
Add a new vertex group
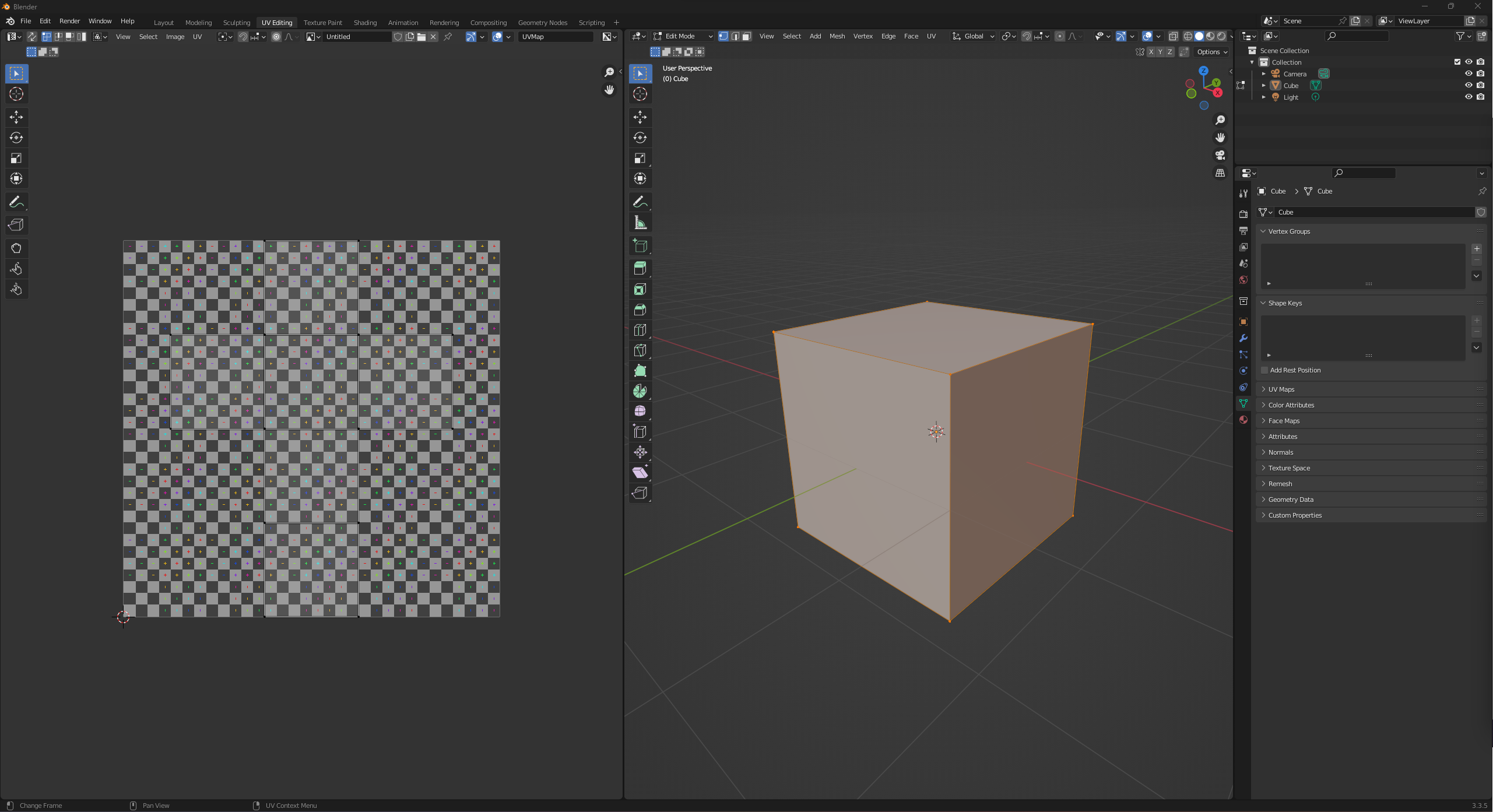pyautogui.click(x=1477, y=249)
